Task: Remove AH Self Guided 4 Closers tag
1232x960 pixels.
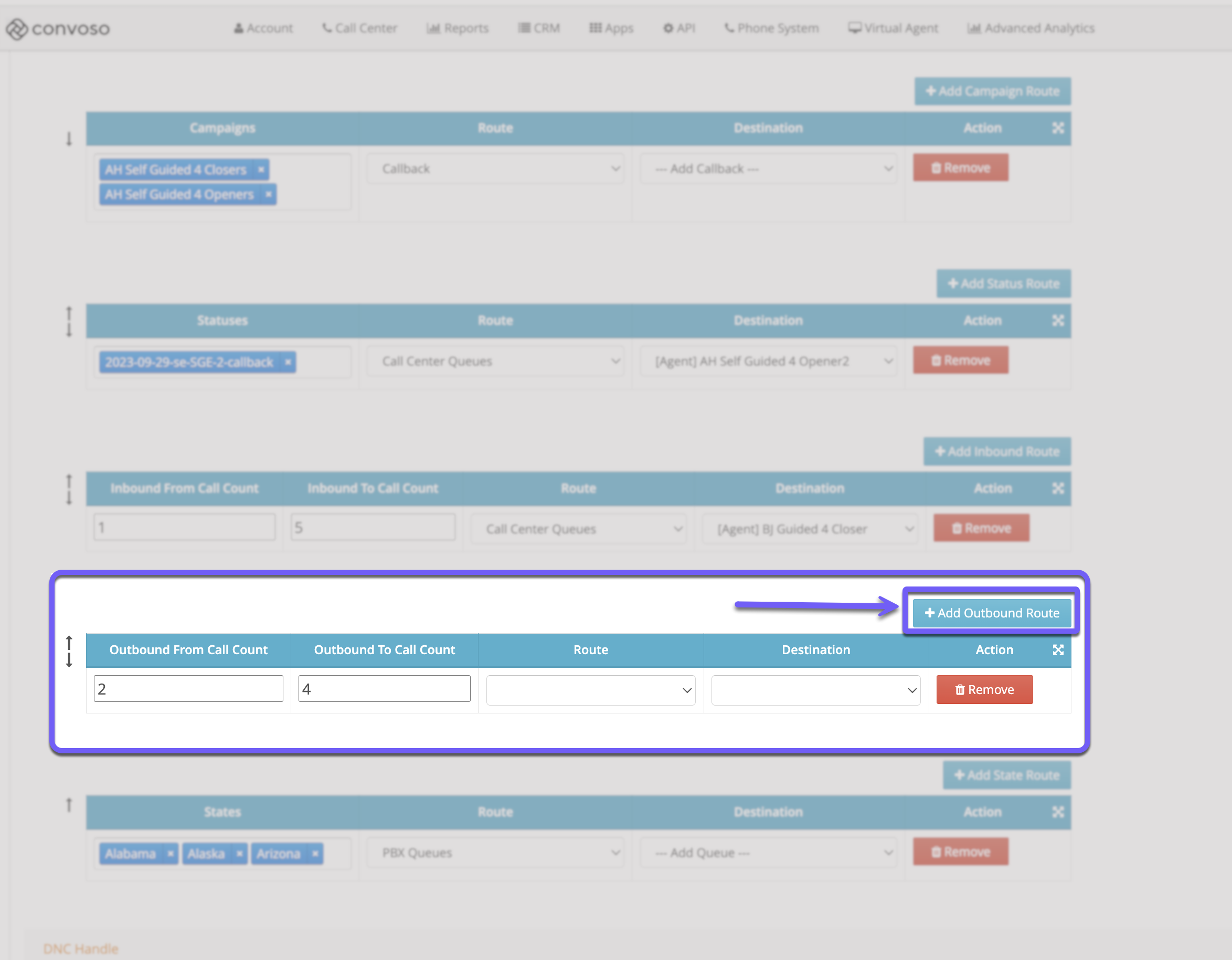Action: click(x=261, y=170)
